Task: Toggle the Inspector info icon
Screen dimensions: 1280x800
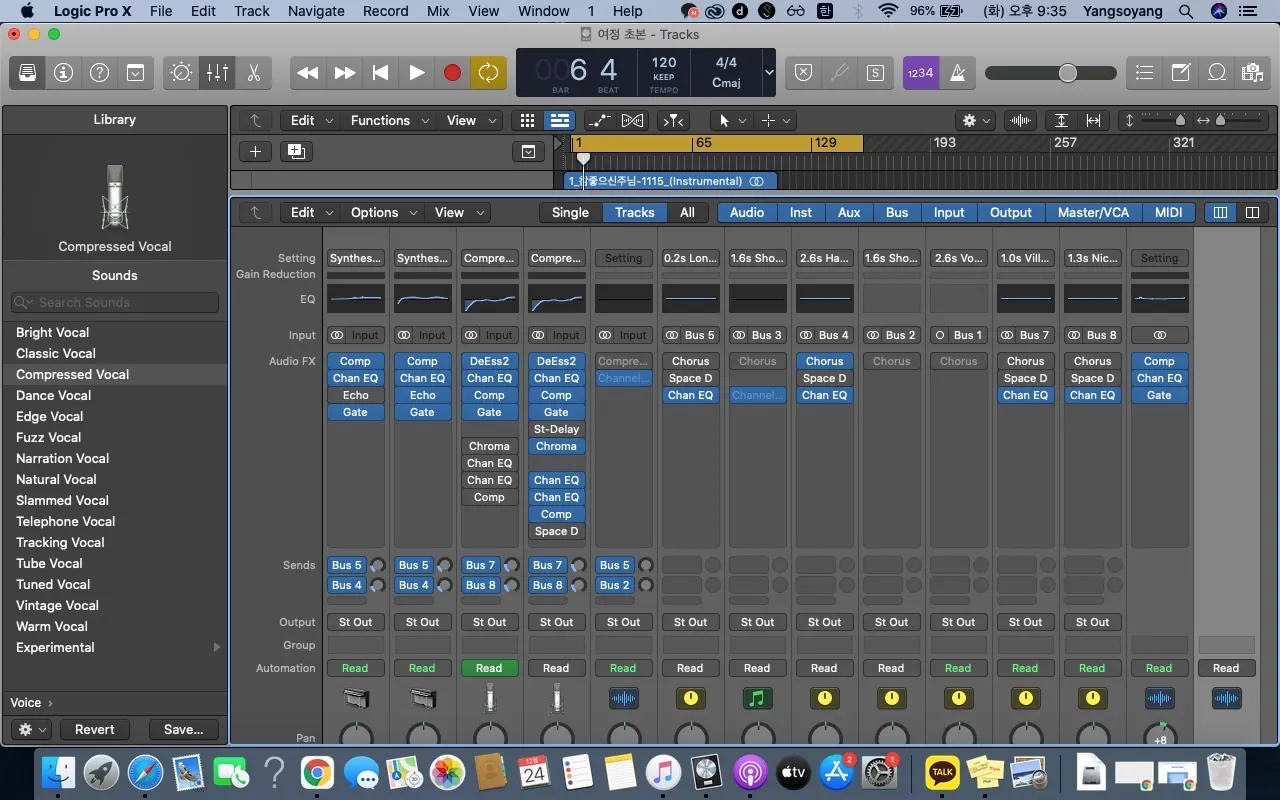Action: click(64, 73)
